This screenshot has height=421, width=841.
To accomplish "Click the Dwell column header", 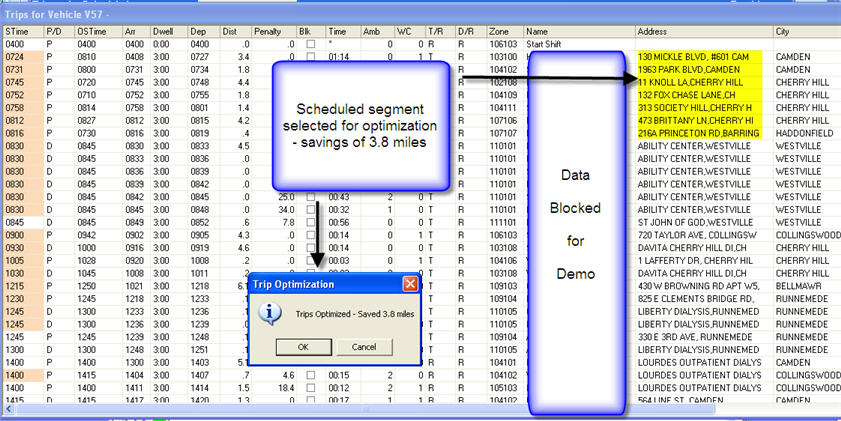I will pos(168,32).
